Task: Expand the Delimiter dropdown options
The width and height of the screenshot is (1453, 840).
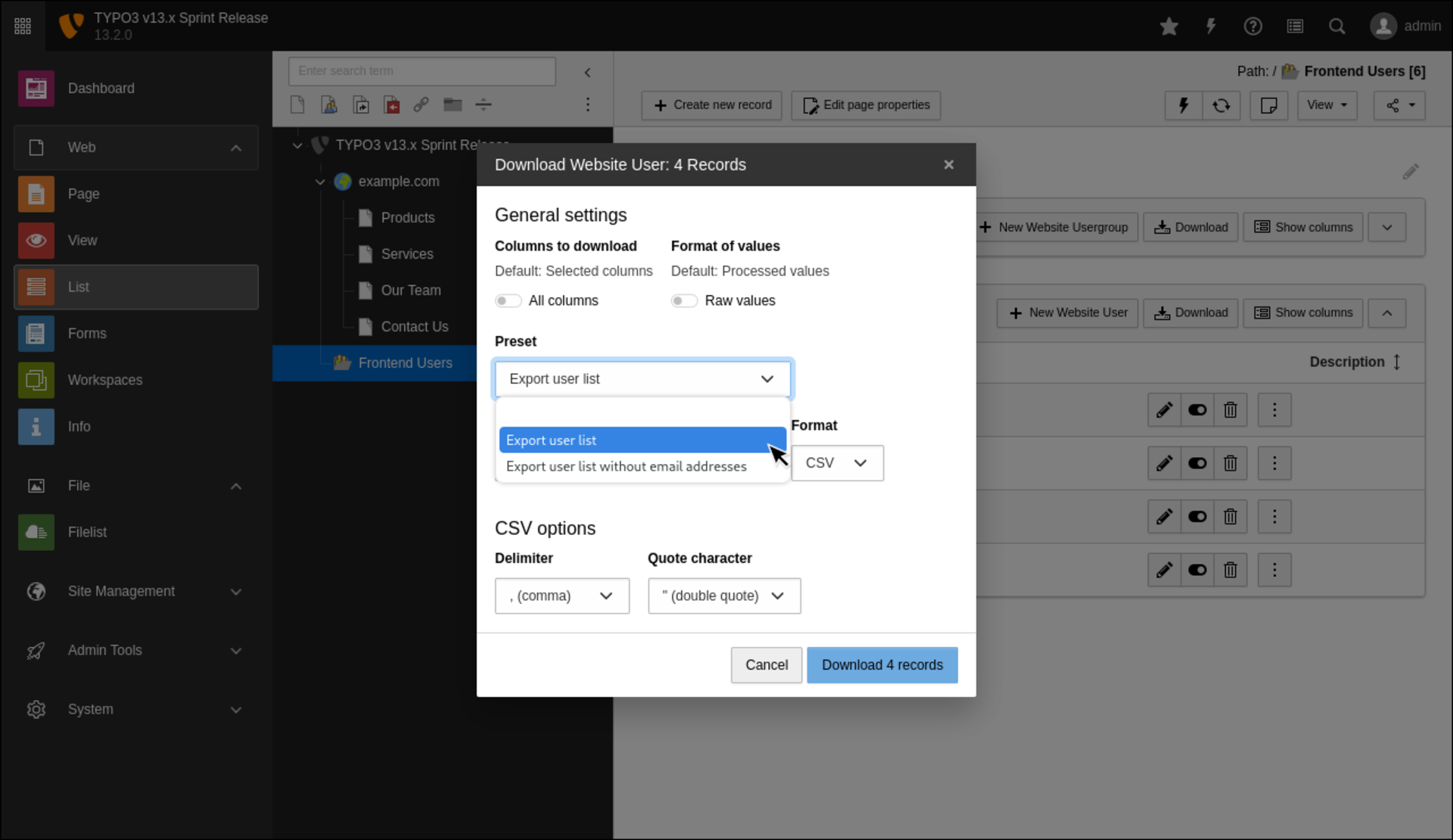Action: pyautogui.click(x=560, y=595)
